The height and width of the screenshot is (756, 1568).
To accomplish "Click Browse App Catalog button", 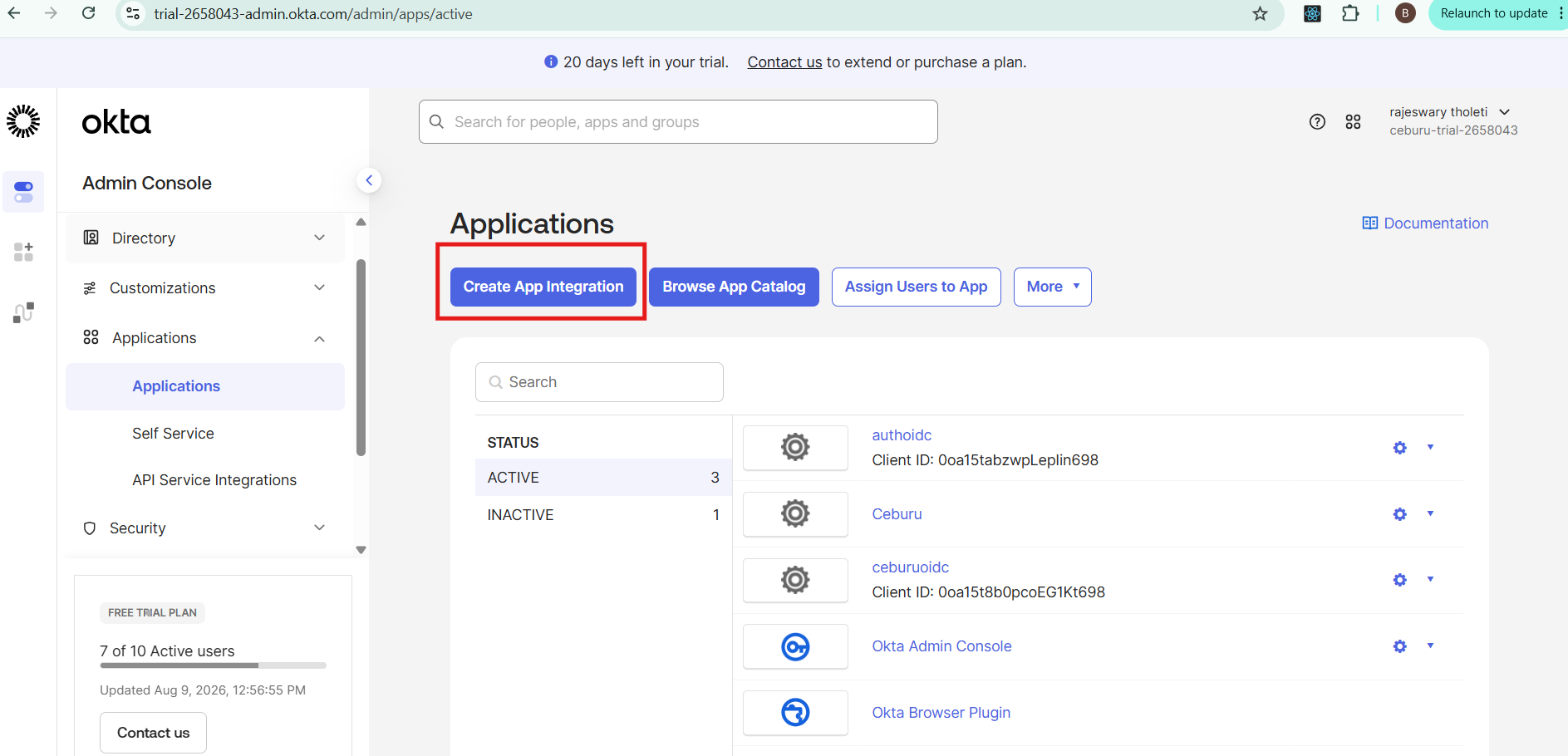I will tap(734, 287).
